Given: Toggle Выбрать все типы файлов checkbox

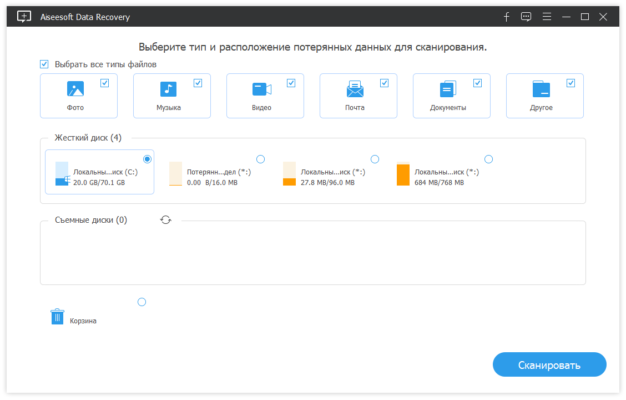Looking at the screenshot, I should coord(44,64).
